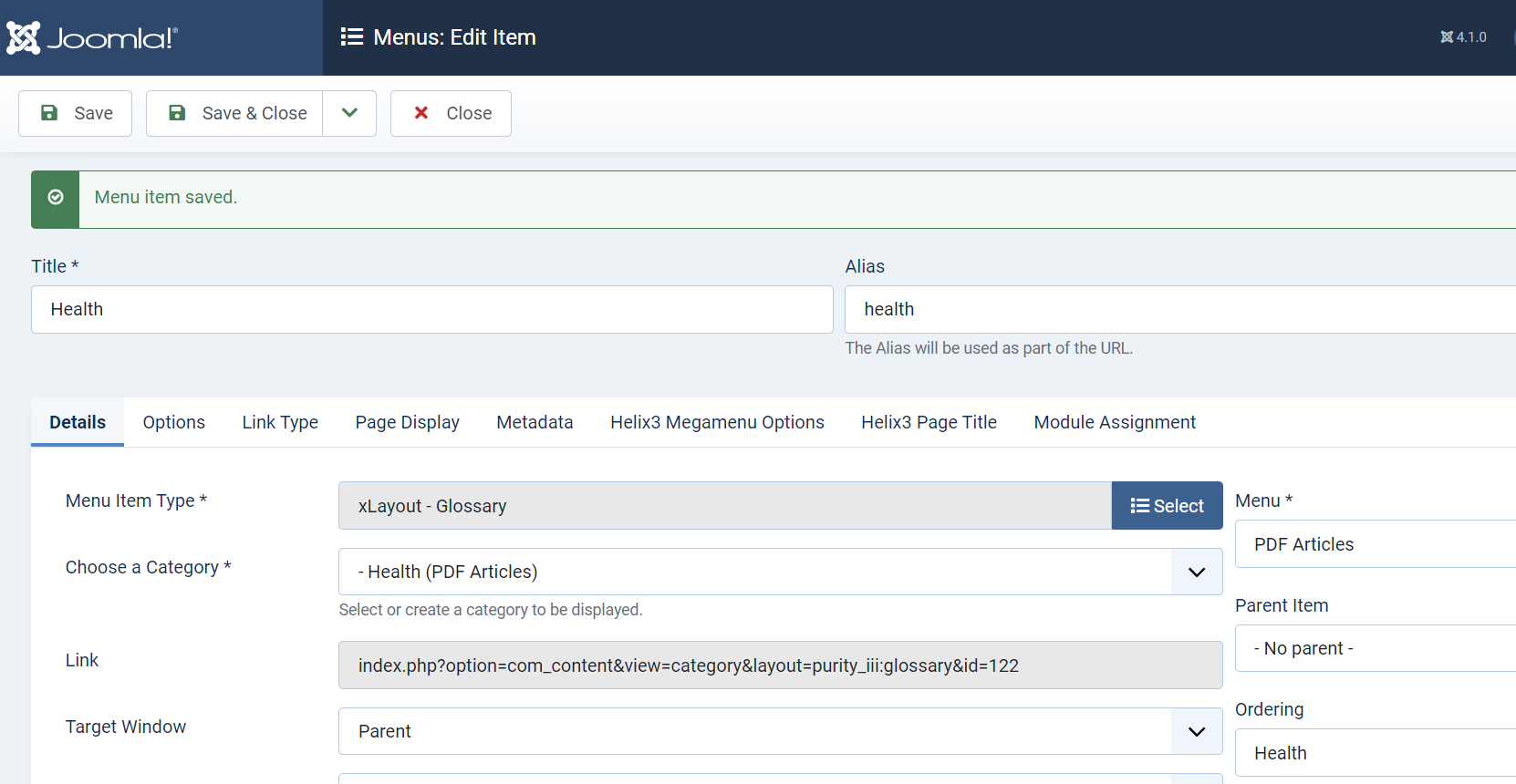The height and width of the screenshot is (784, 1516).
Task: Expand the save options dropdown arrow
Action: 349,113
